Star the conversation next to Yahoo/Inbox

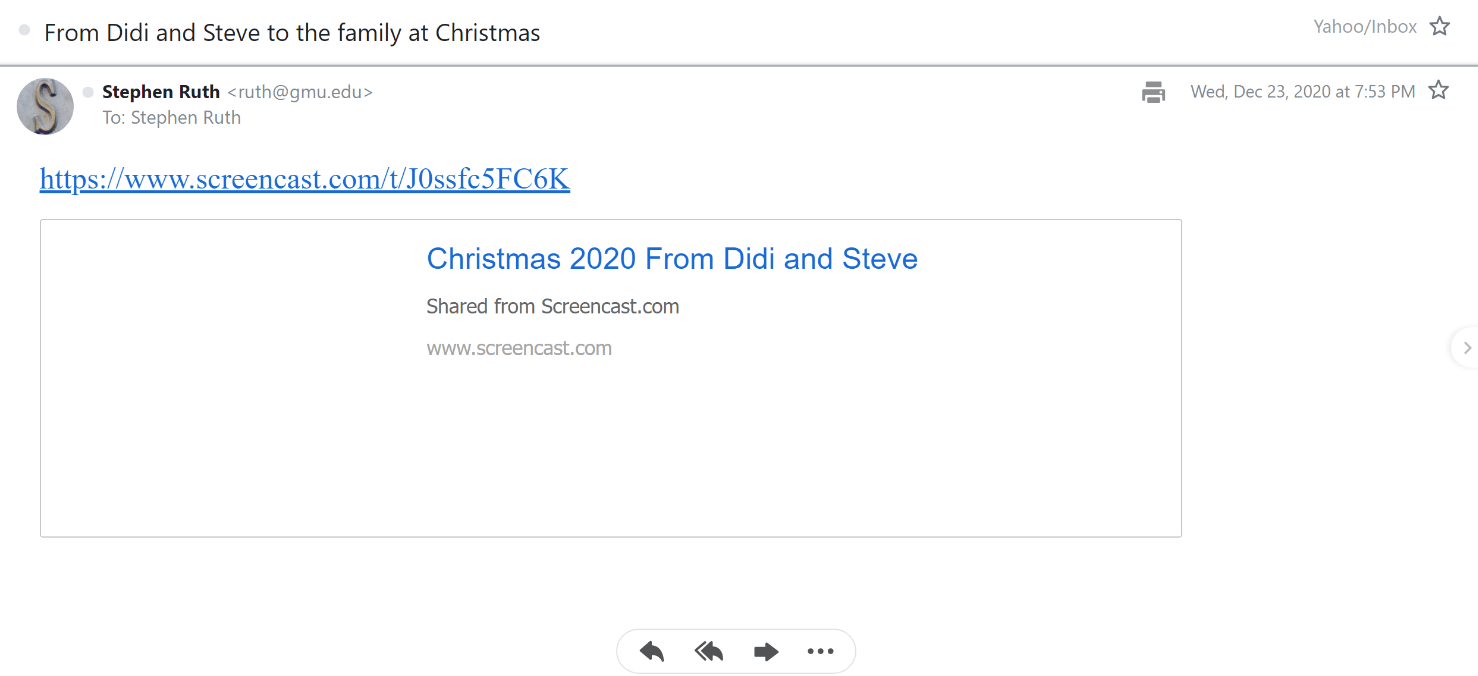1440,27
